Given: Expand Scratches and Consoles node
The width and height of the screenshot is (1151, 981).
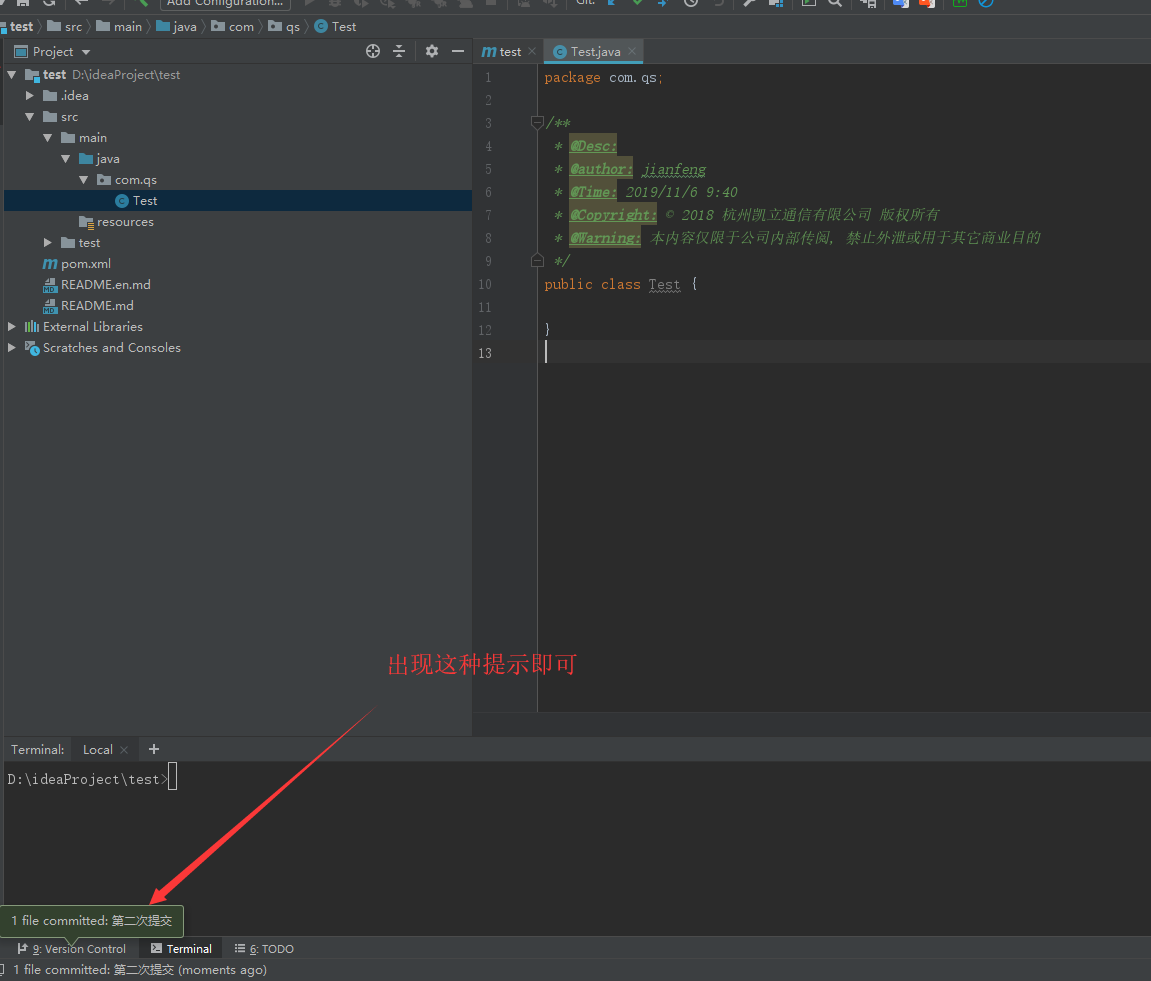Looking at the screenshot, I should coord(12,347).
